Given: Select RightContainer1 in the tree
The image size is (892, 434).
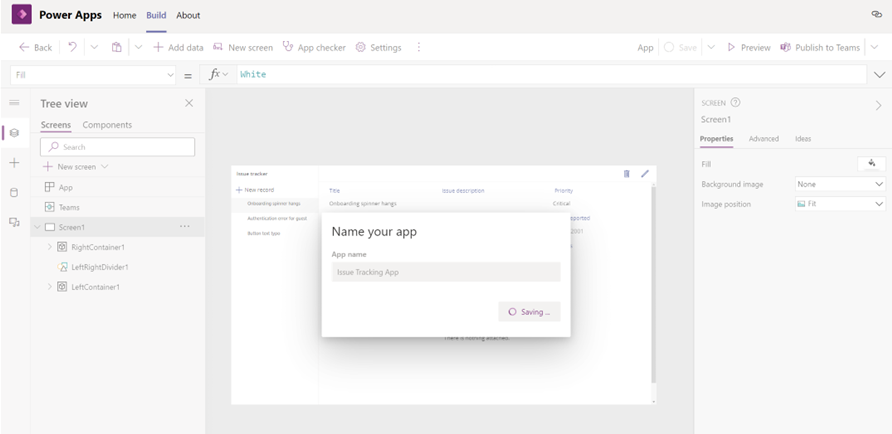Looking at the screenshot, I should [x=98, y=247].
